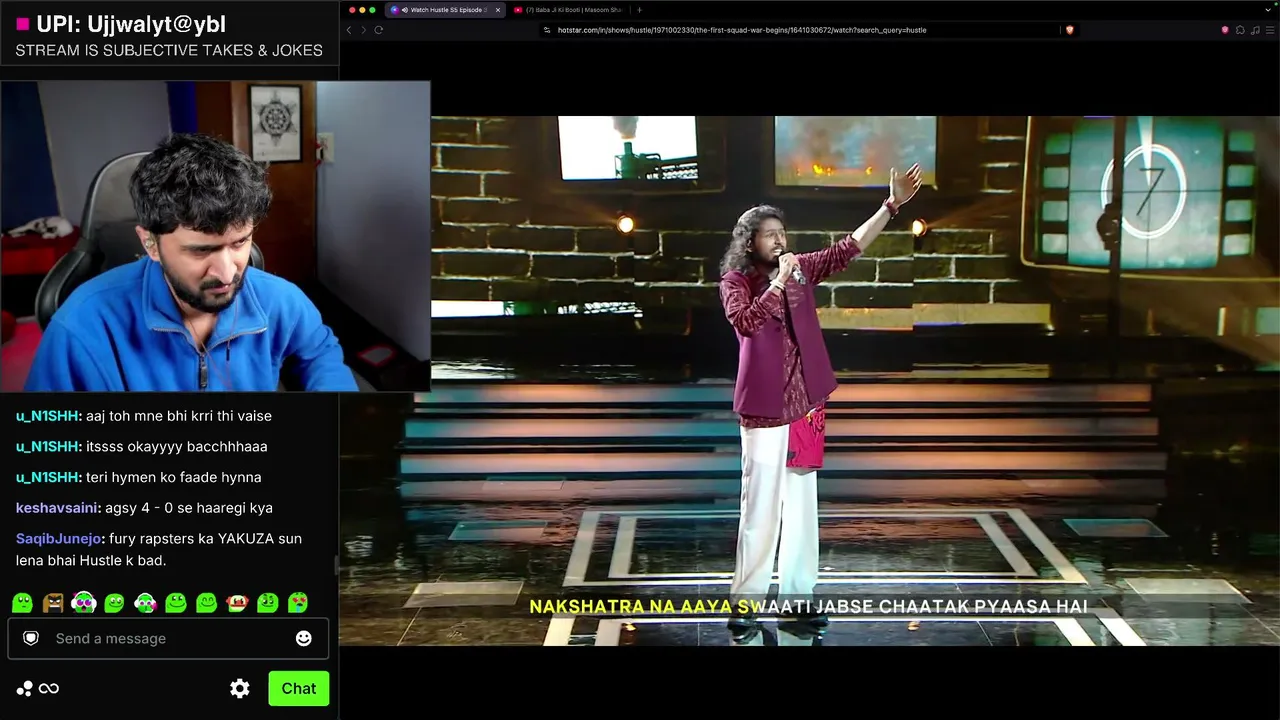
Task: Focus the Send a message field
Action: coord(168,638)
